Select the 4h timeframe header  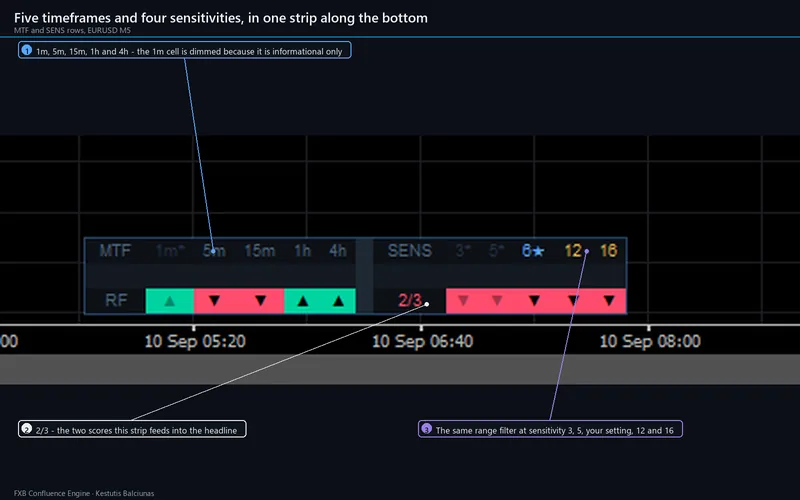338,251
